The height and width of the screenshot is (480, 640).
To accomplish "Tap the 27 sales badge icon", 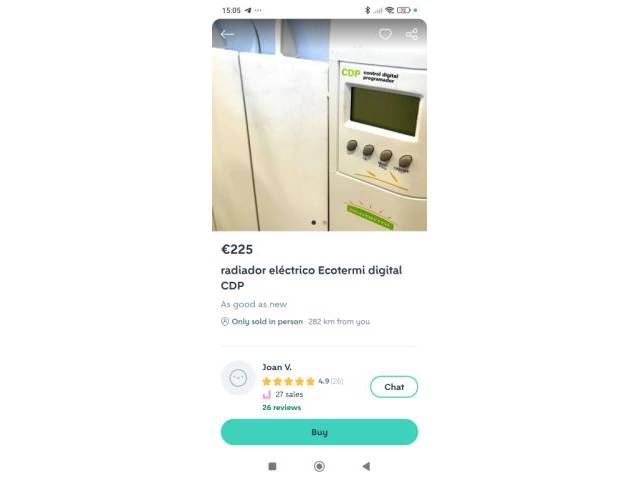I will [x=267, y=394].
